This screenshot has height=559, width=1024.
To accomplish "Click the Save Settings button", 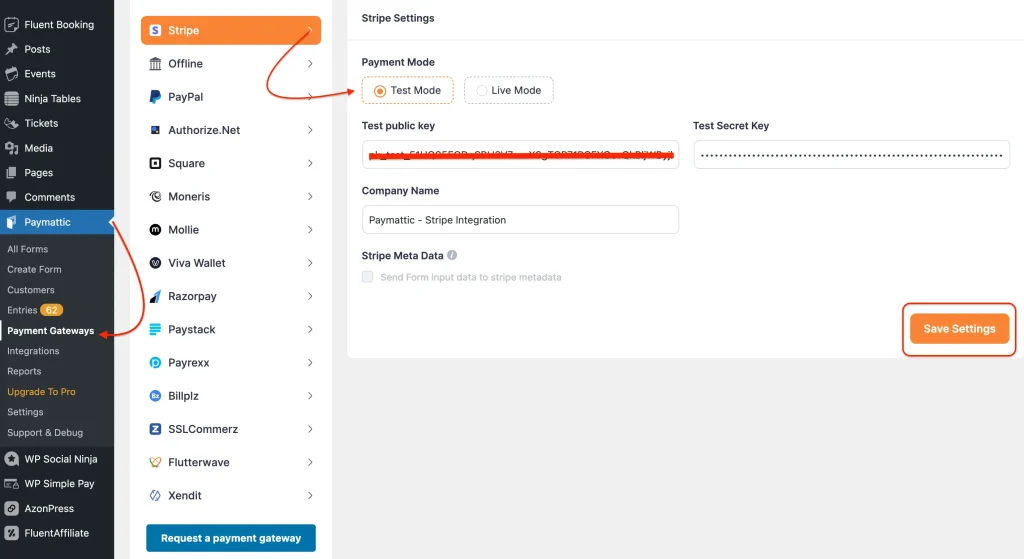I will coord(959,329).
